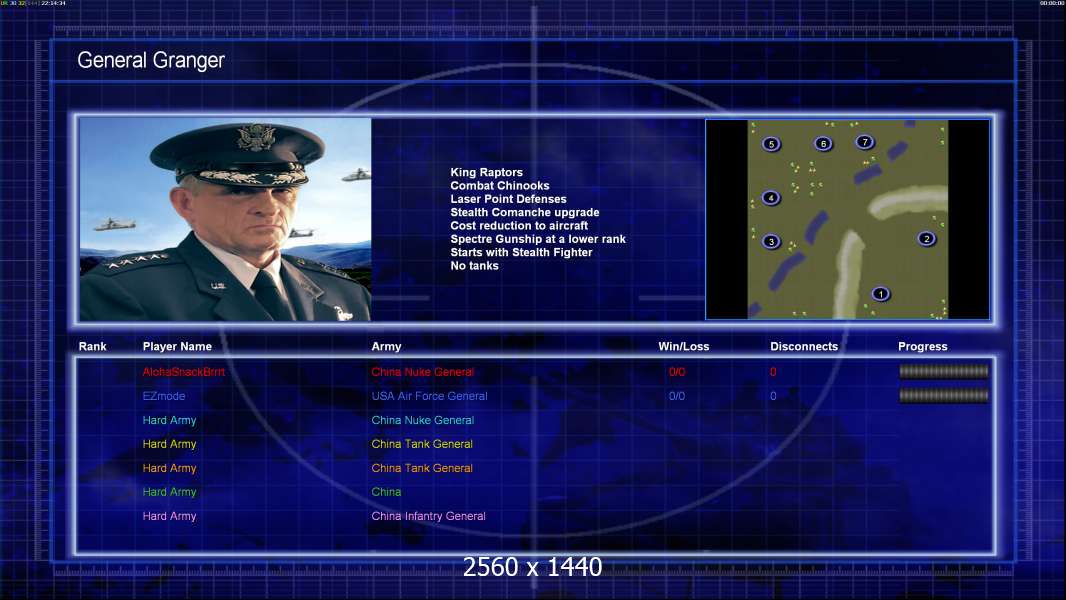Click the green China army text
Viewport: 1066px width, 600px height.
tap(386, 492)
